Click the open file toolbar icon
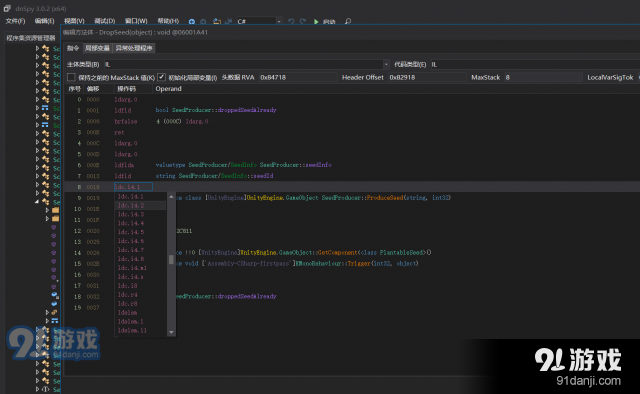 coord(217,21)
